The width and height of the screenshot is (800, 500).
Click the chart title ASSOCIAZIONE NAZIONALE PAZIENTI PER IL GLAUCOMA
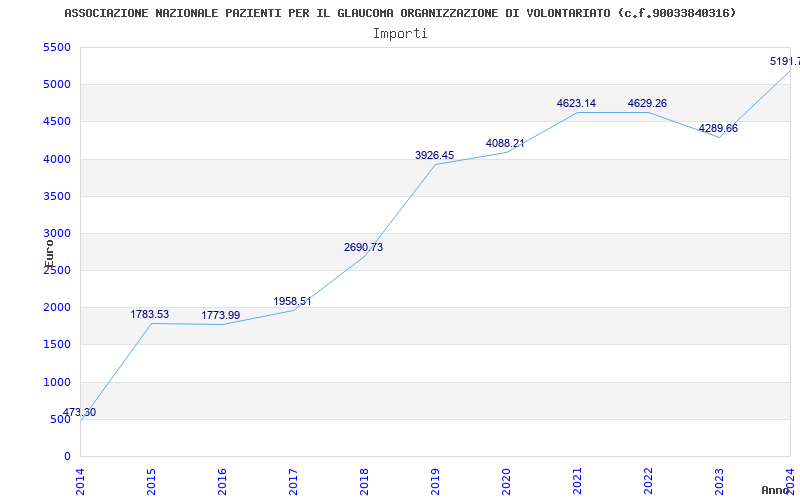400,13
